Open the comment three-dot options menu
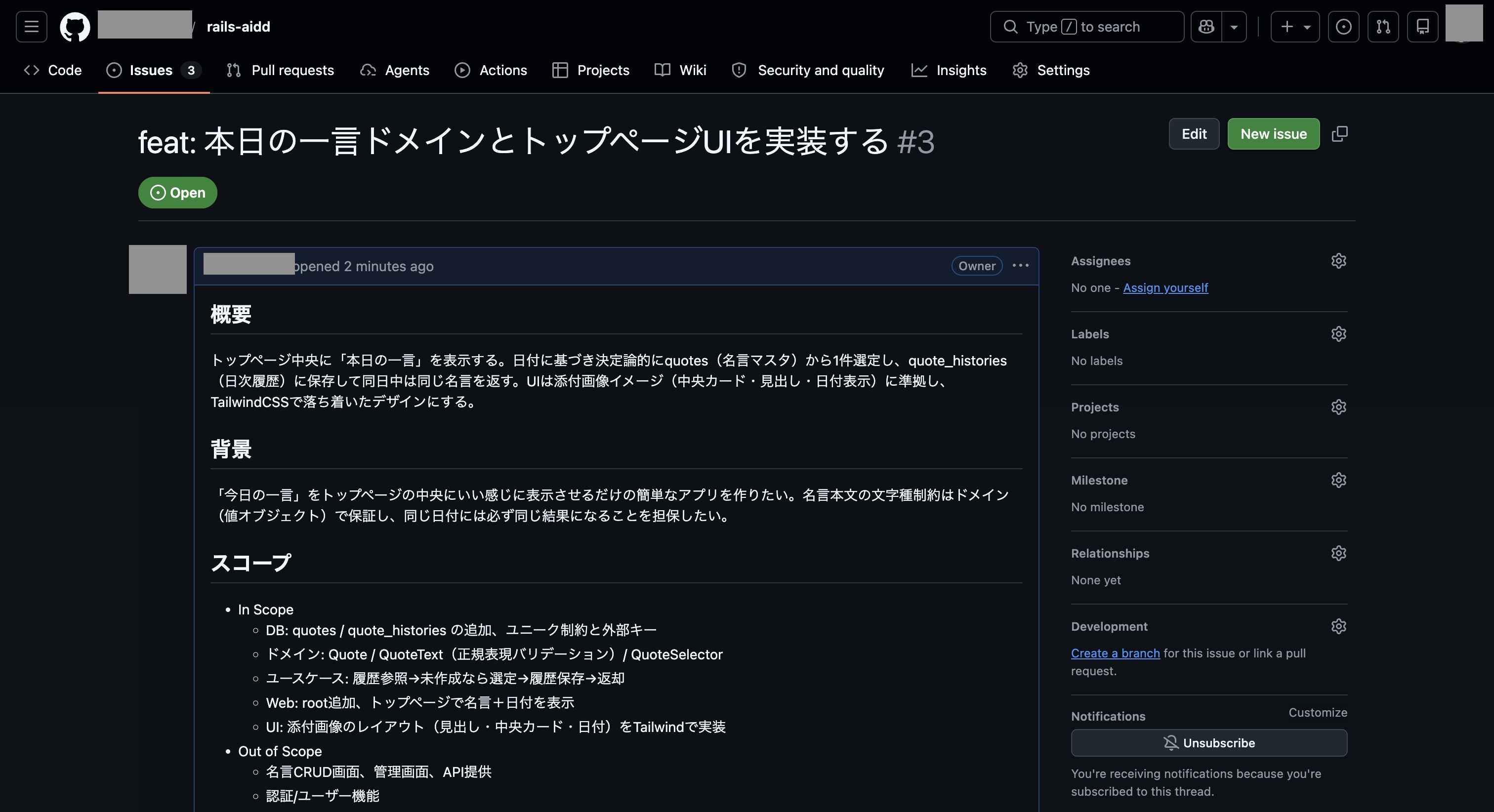This screenshot has width=1494, height=812. [x=1020, y=266]
